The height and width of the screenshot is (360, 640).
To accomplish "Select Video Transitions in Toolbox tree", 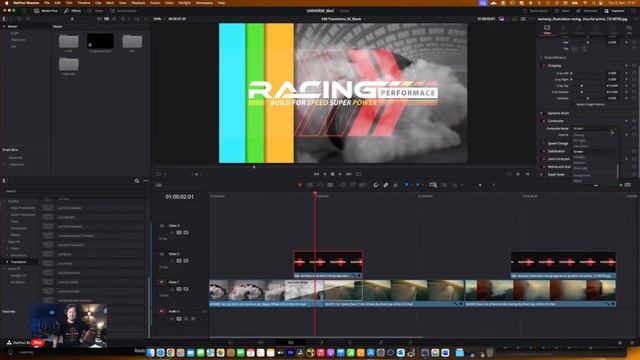I will tap(22, 208).
